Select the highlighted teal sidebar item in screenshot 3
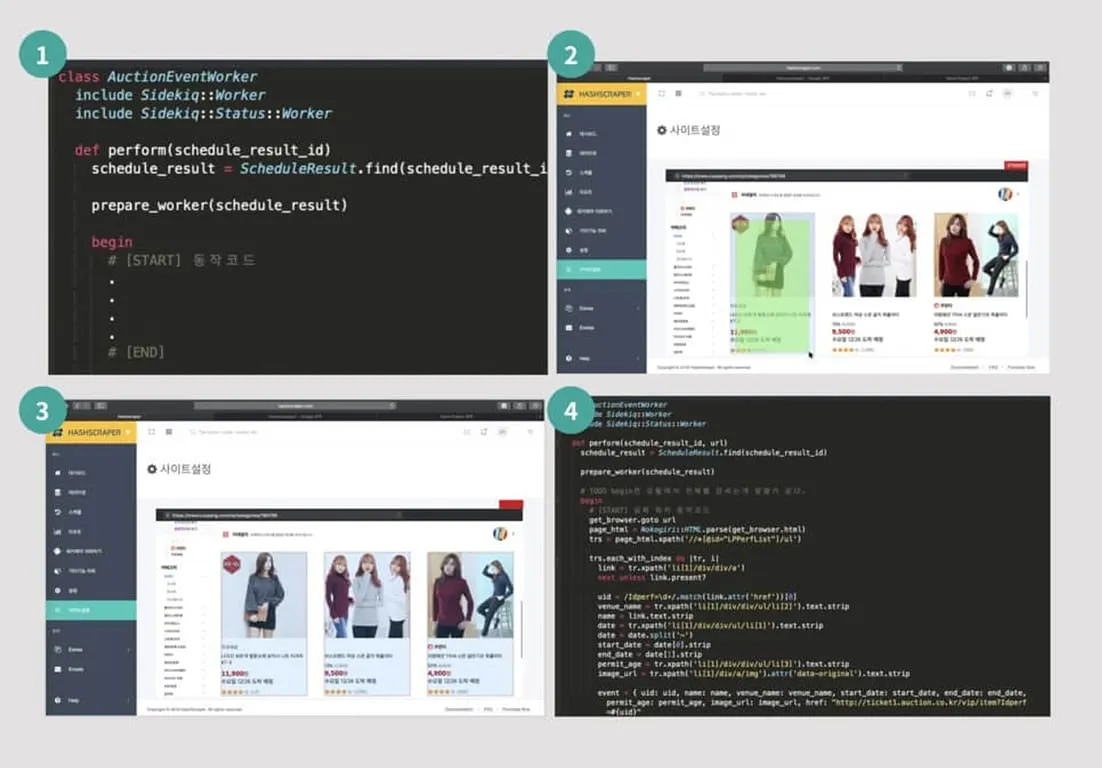Image resolution: width=1102 pixels, height=768 pixels. pos(90,610)
